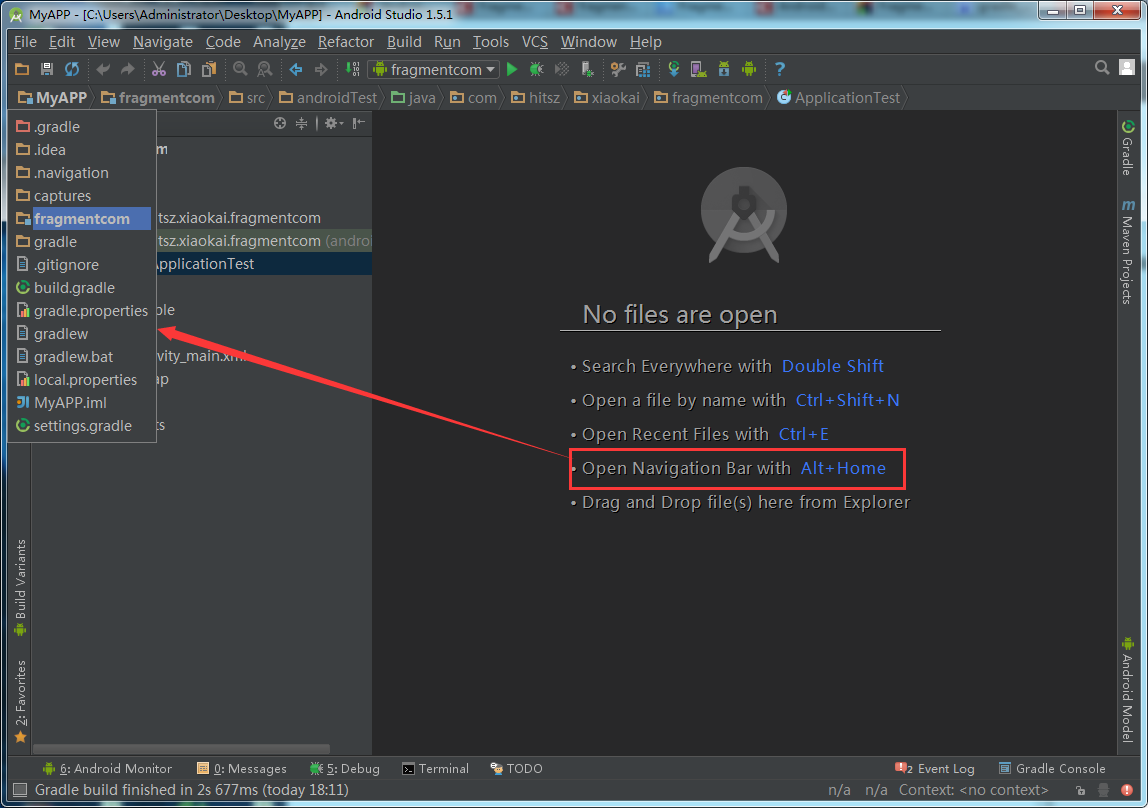Toggle tool window buttons in status bar corner
The width and height of the screenshot is (1148, 808).
tap(20, 790)
